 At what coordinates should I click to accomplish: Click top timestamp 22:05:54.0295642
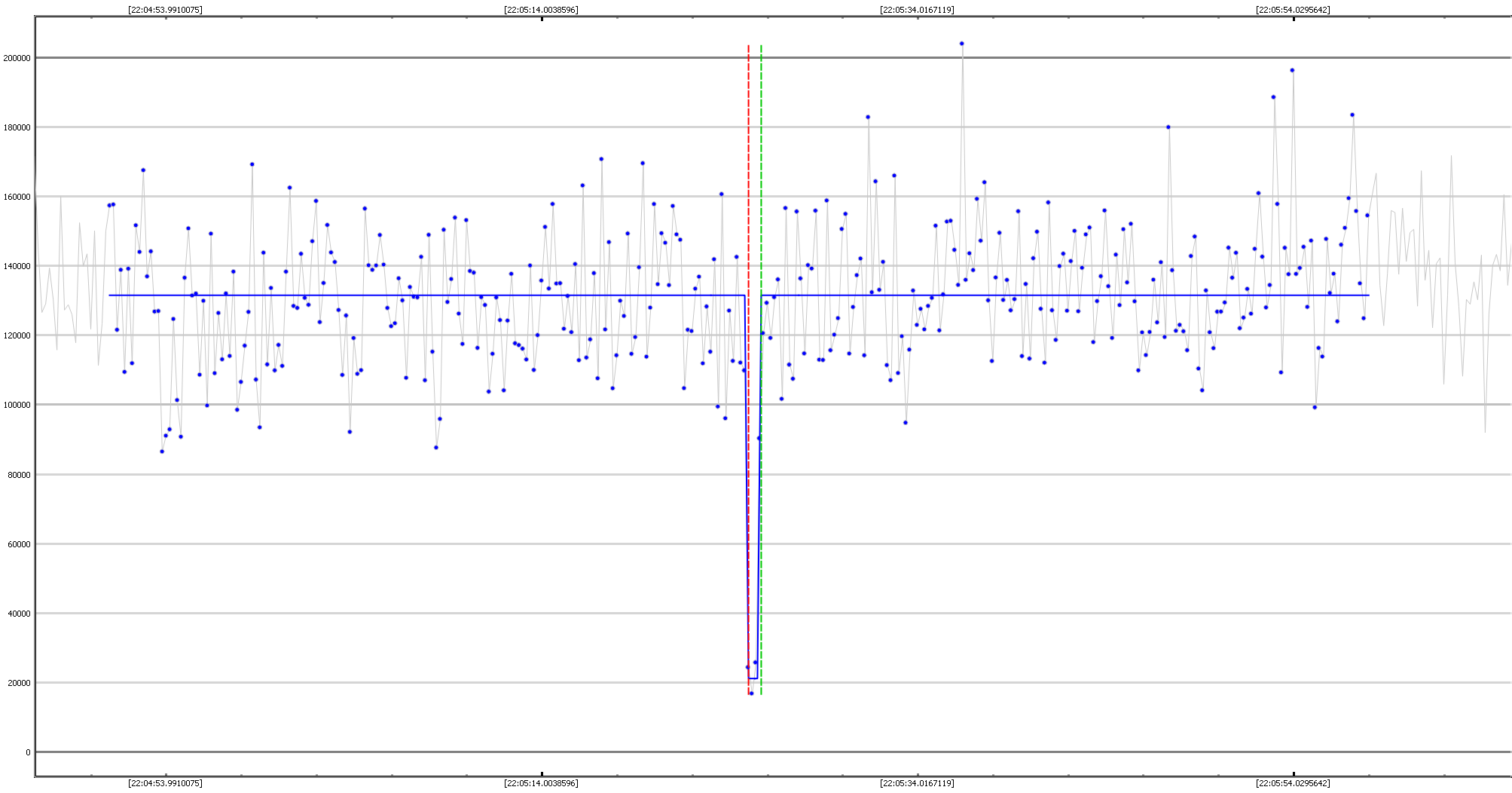click(1293, 10)
